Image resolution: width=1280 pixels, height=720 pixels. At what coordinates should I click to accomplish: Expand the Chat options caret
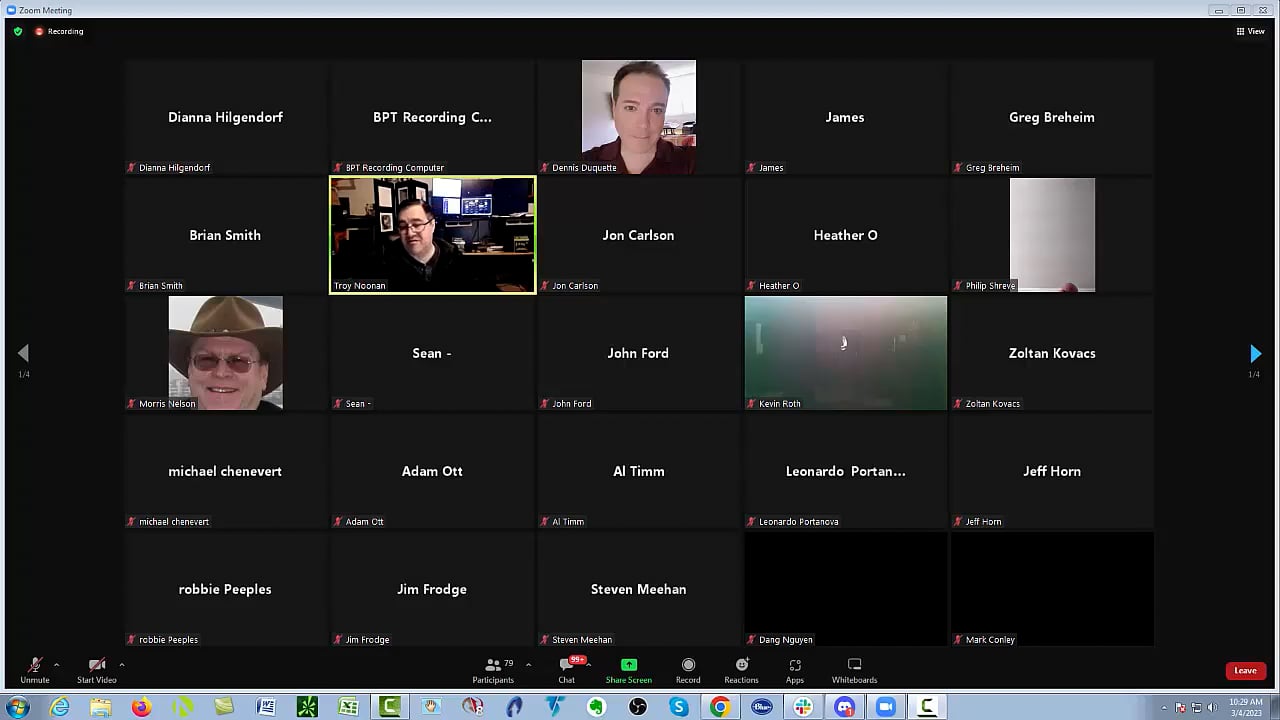(x=589, y=664)
